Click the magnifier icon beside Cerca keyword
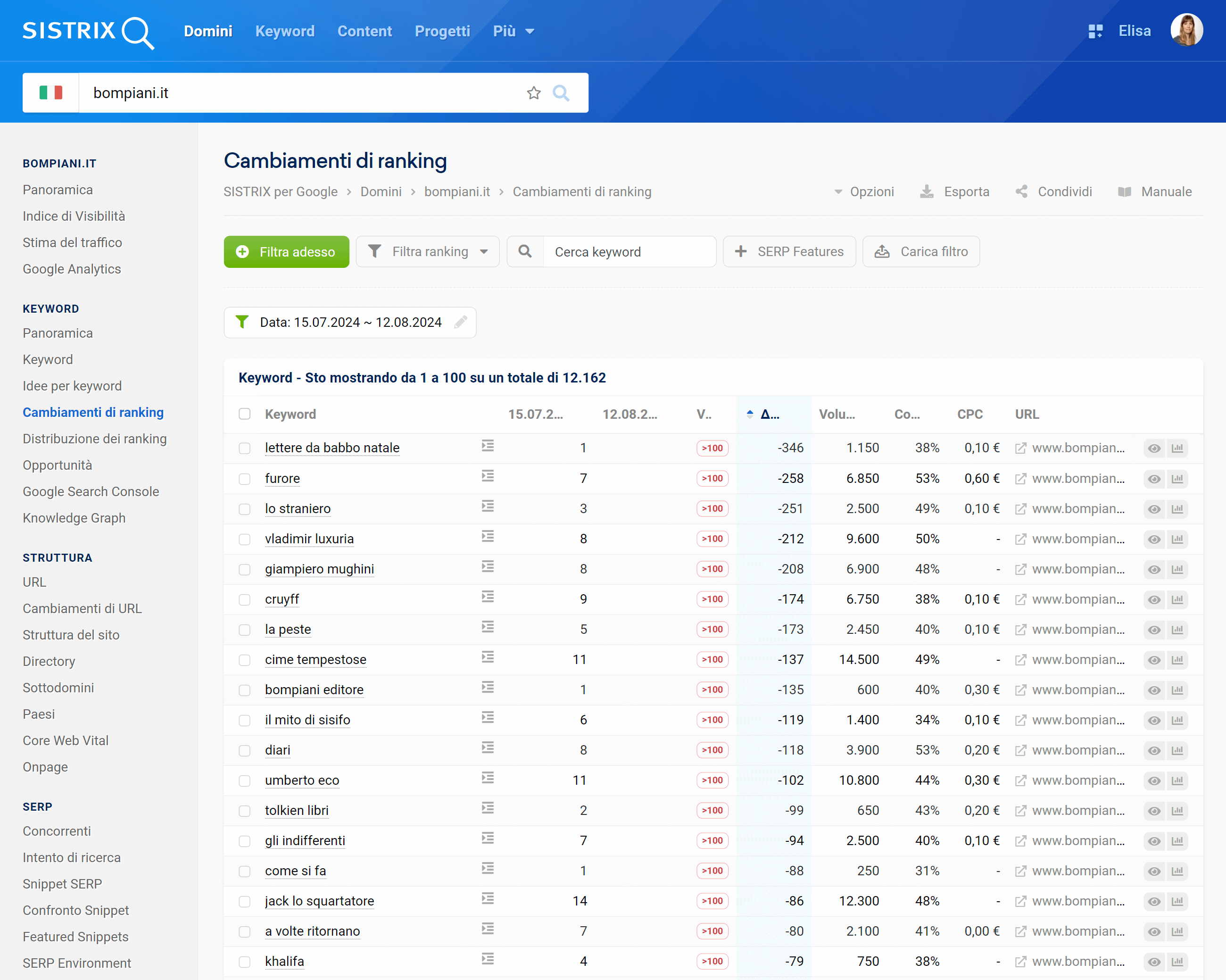 pyautogui.click(x=525, y=251)
